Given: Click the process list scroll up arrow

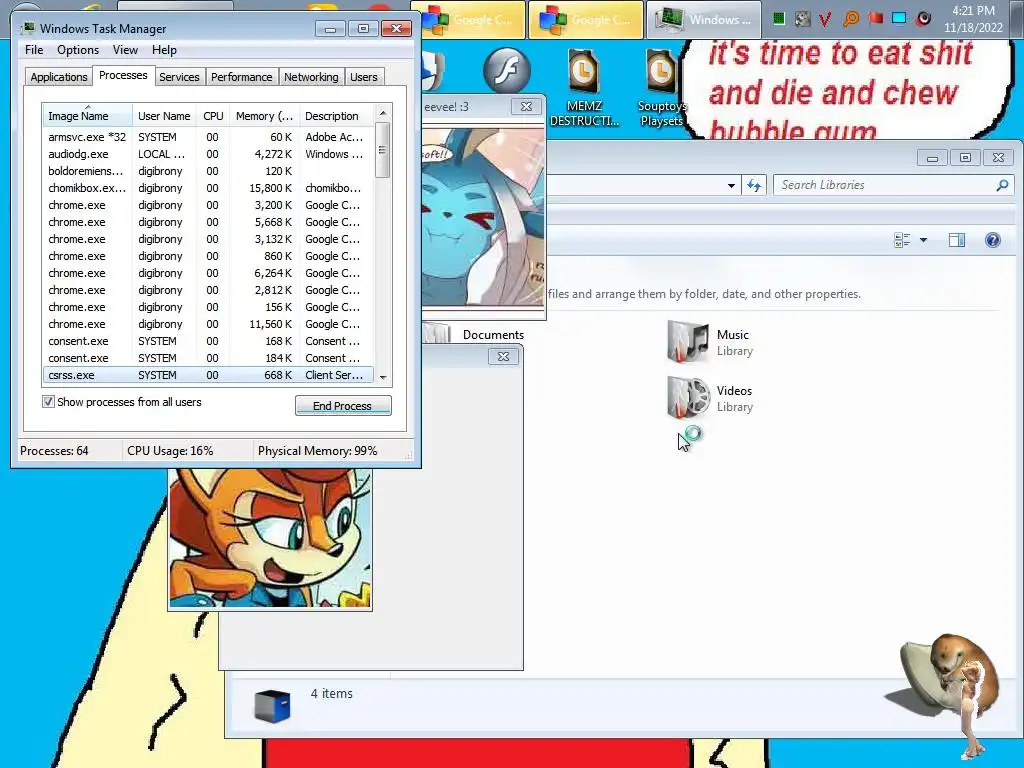Looking at the screenshot, I should 383,113.
